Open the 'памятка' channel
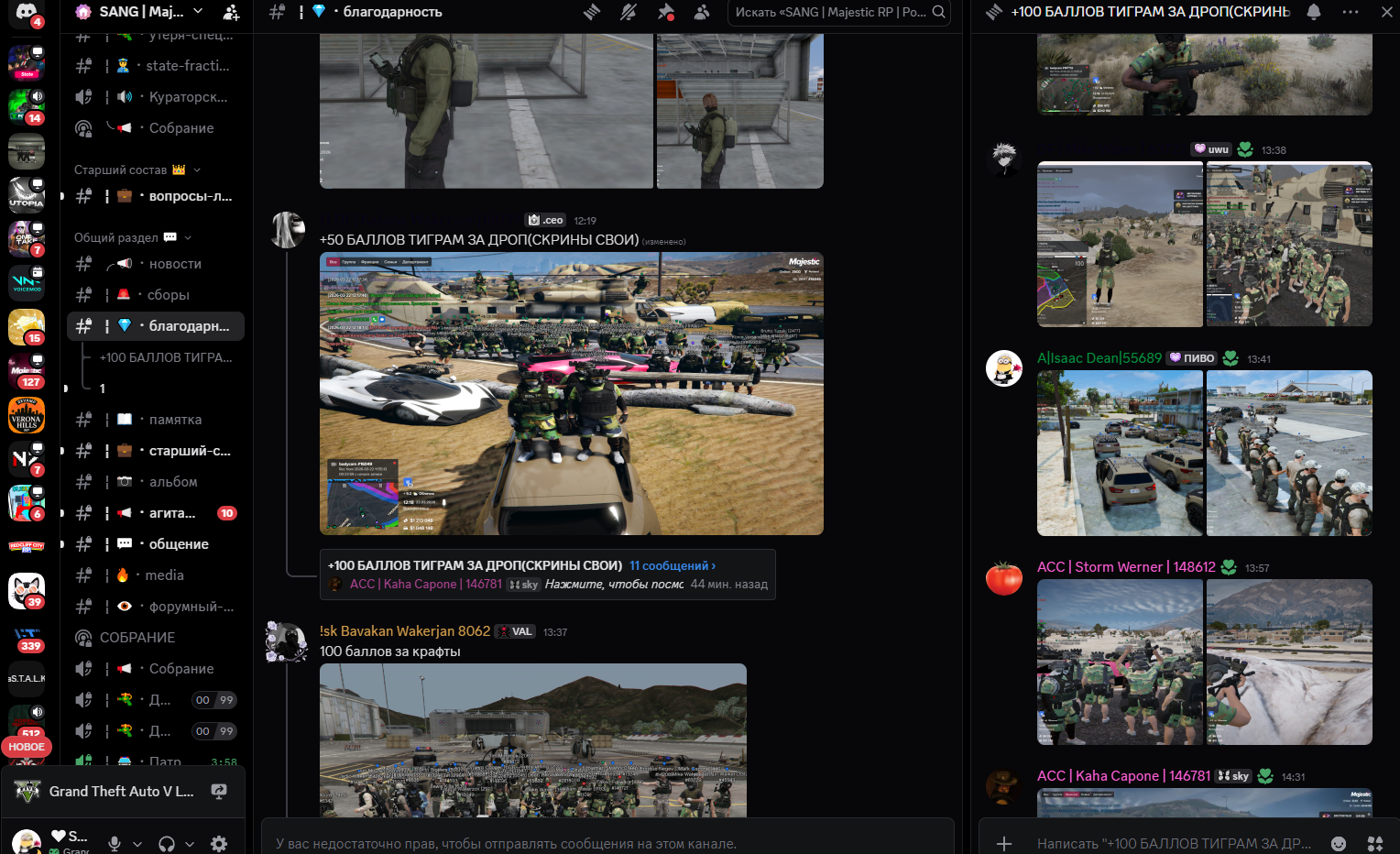Screen dimensions: 1400x854 [x=156, y=420]
